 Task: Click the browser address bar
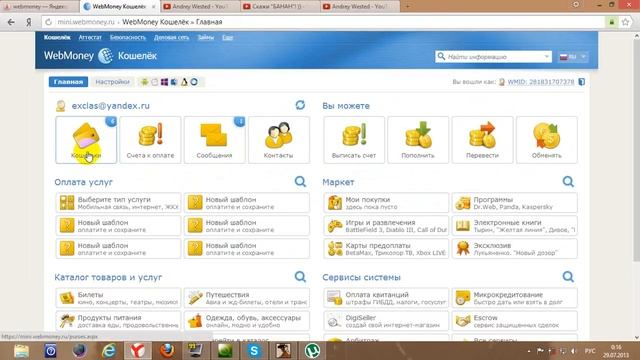[x=327, y=22]
